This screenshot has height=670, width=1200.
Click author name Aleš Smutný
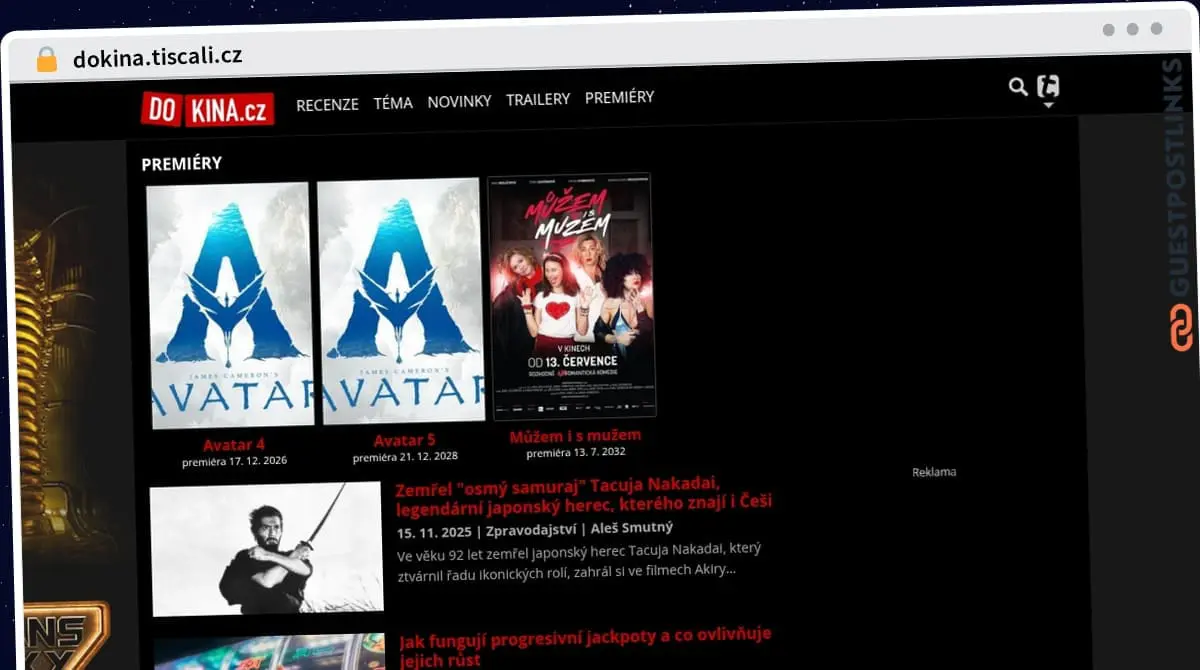click(632, 527)
